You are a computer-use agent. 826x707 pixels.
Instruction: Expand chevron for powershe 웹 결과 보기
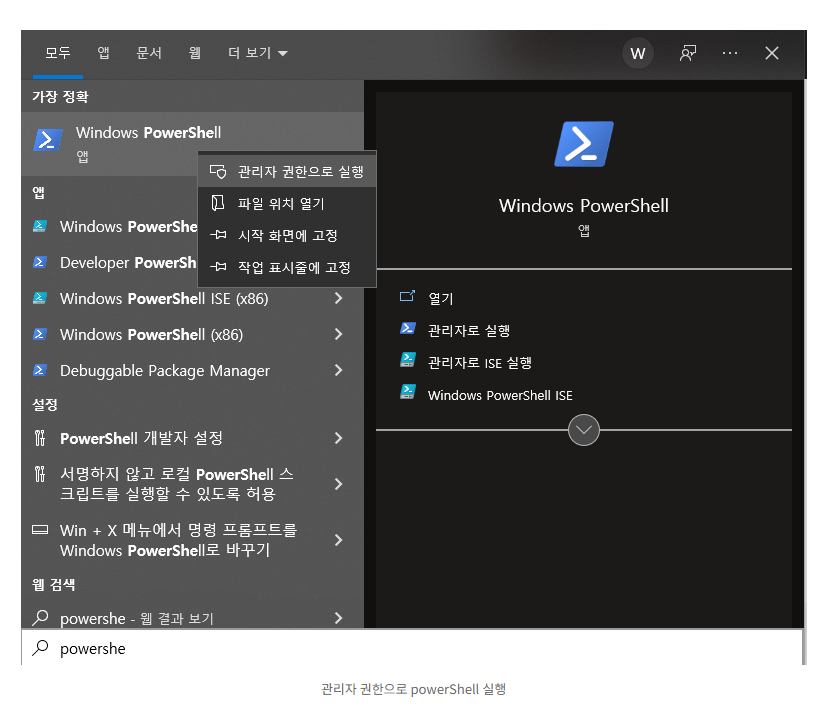[x=339, y=617]
